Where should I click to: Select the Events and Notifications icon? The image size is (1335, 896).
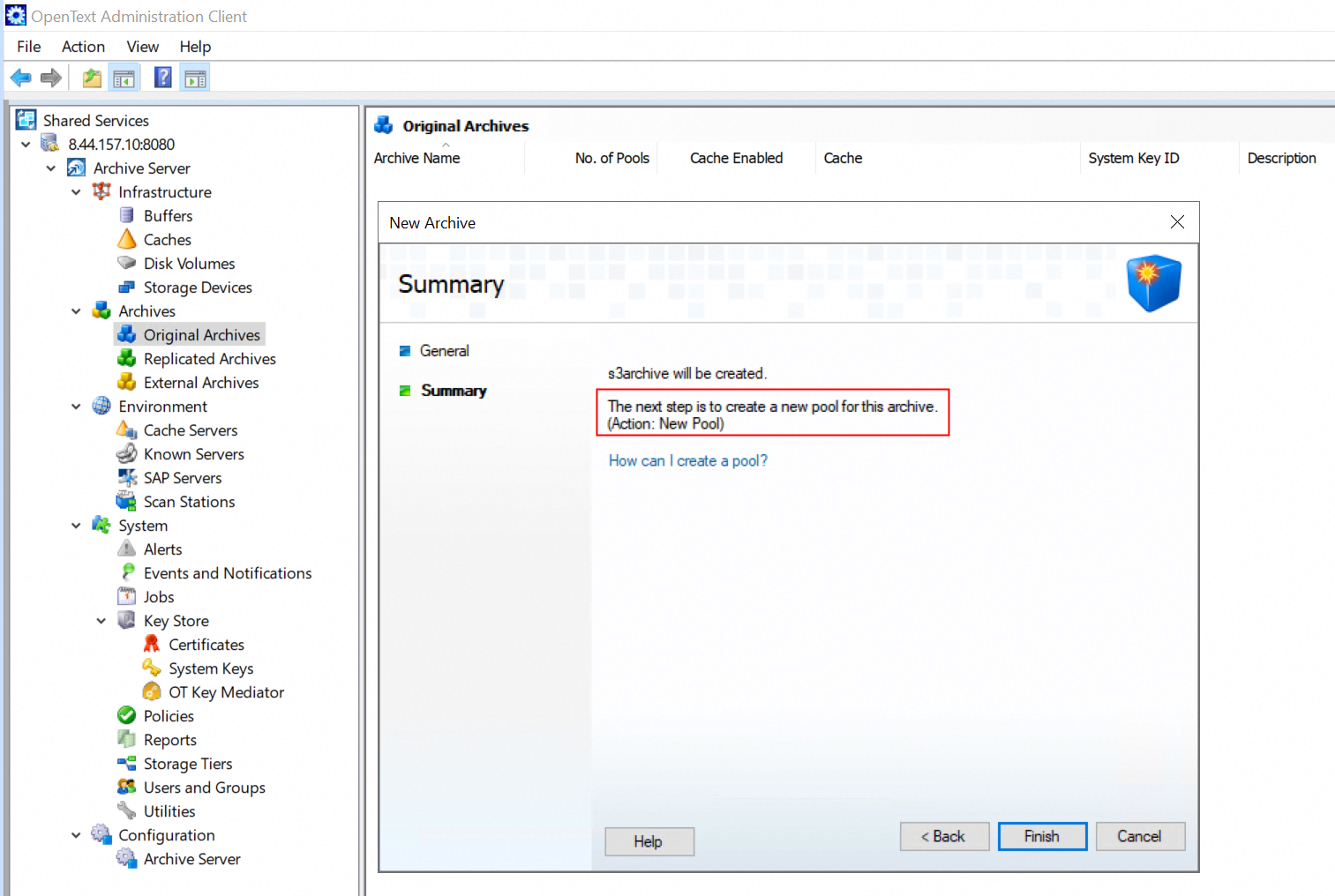point(128,572)
